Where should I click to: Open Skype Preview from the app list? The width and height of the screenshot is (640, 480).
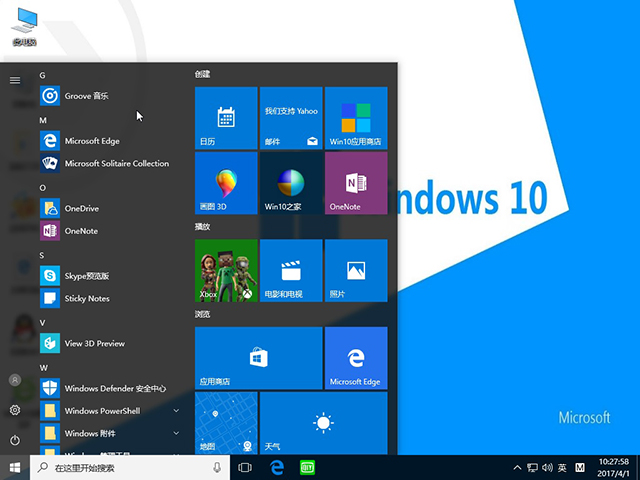click(x=86, y=276)
